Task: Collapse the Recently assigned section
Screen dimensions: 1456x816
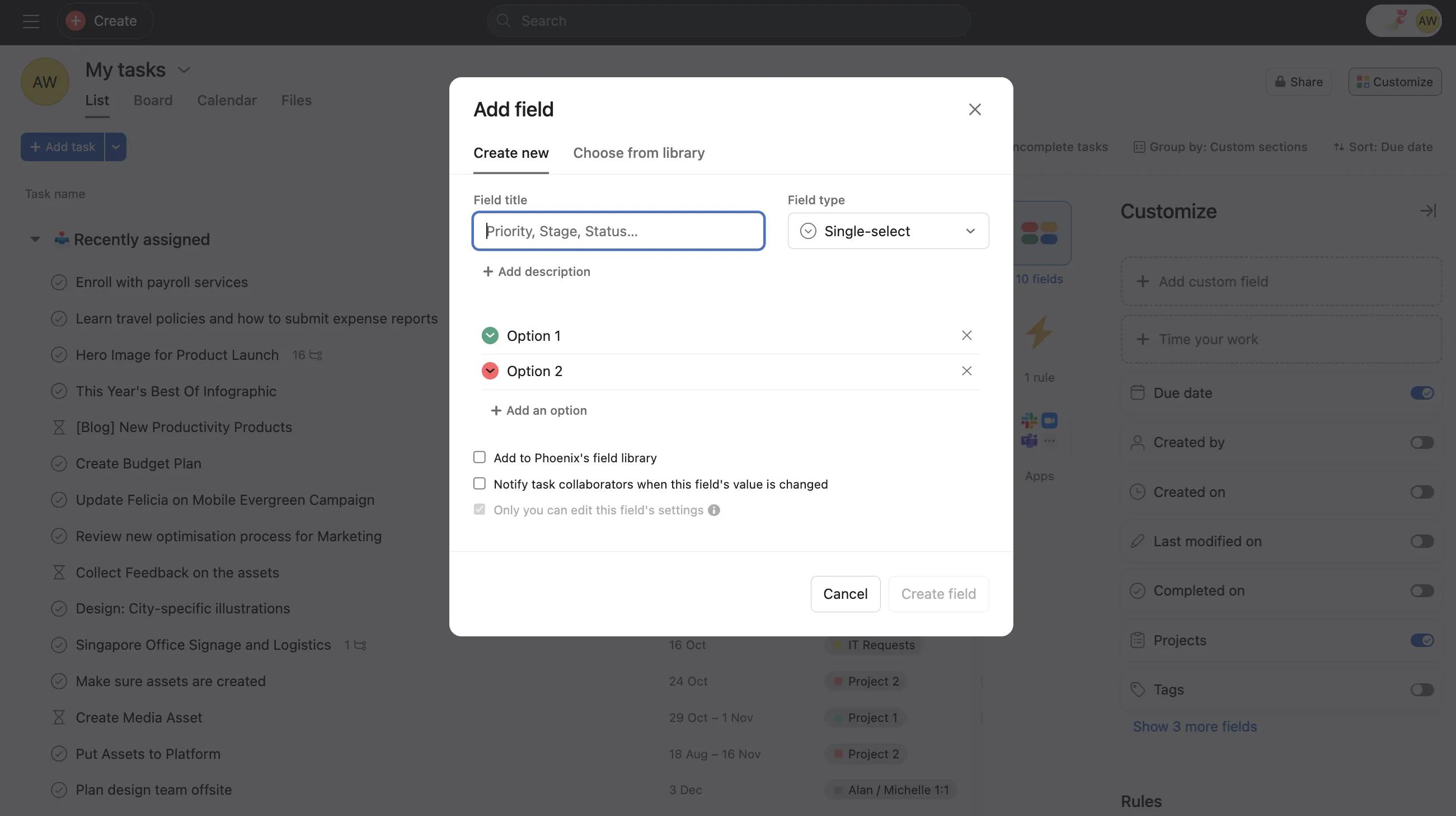Action: [x=35, y=238]
